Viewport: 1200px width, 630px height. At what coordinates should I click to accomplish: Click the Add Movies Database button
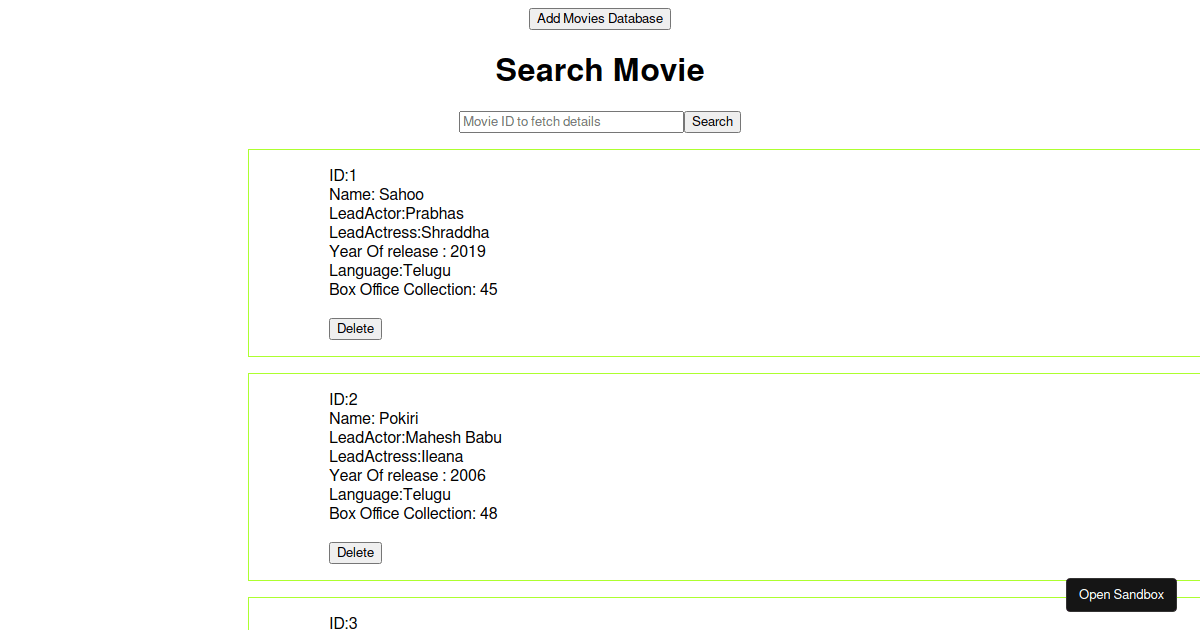[x=600, y=19]
